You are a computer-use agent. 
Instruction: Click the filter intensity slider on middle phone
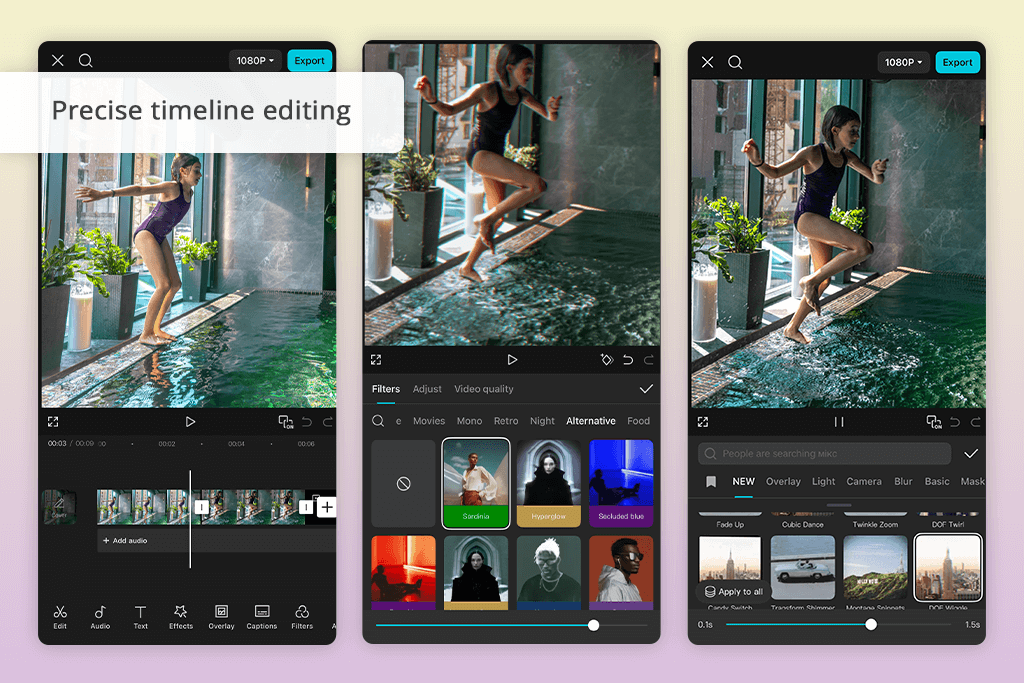click(x=511, y=626)
